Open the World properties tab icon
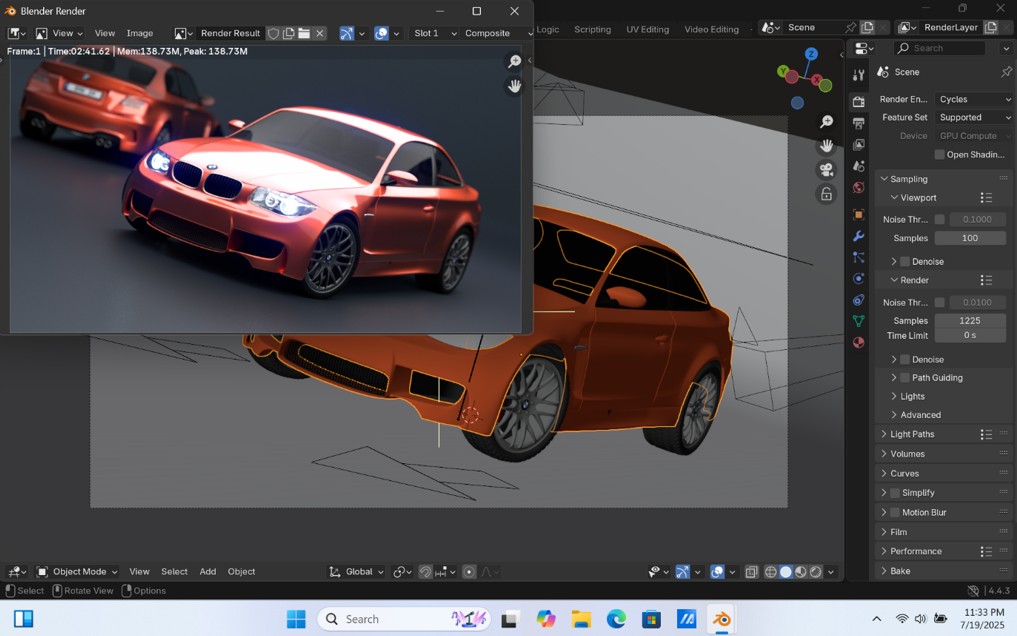1017x636 pixels. (x=858, y=188)
